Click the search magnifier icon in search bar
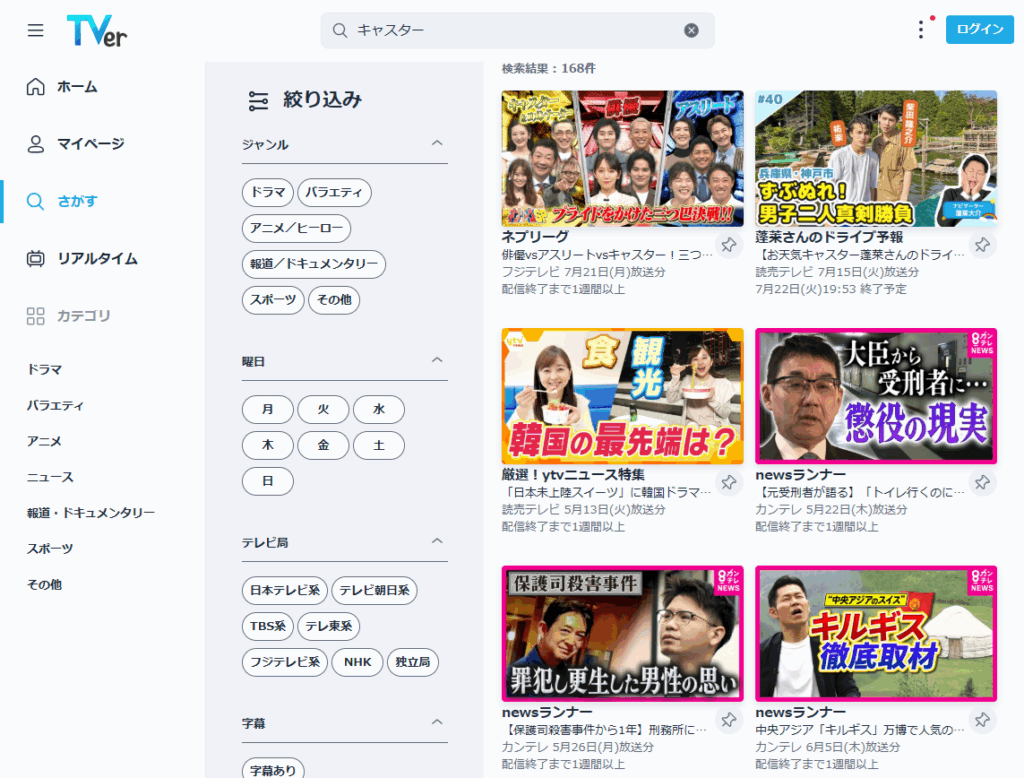Viewport: 1024px width, 778px height. (340, 30)
